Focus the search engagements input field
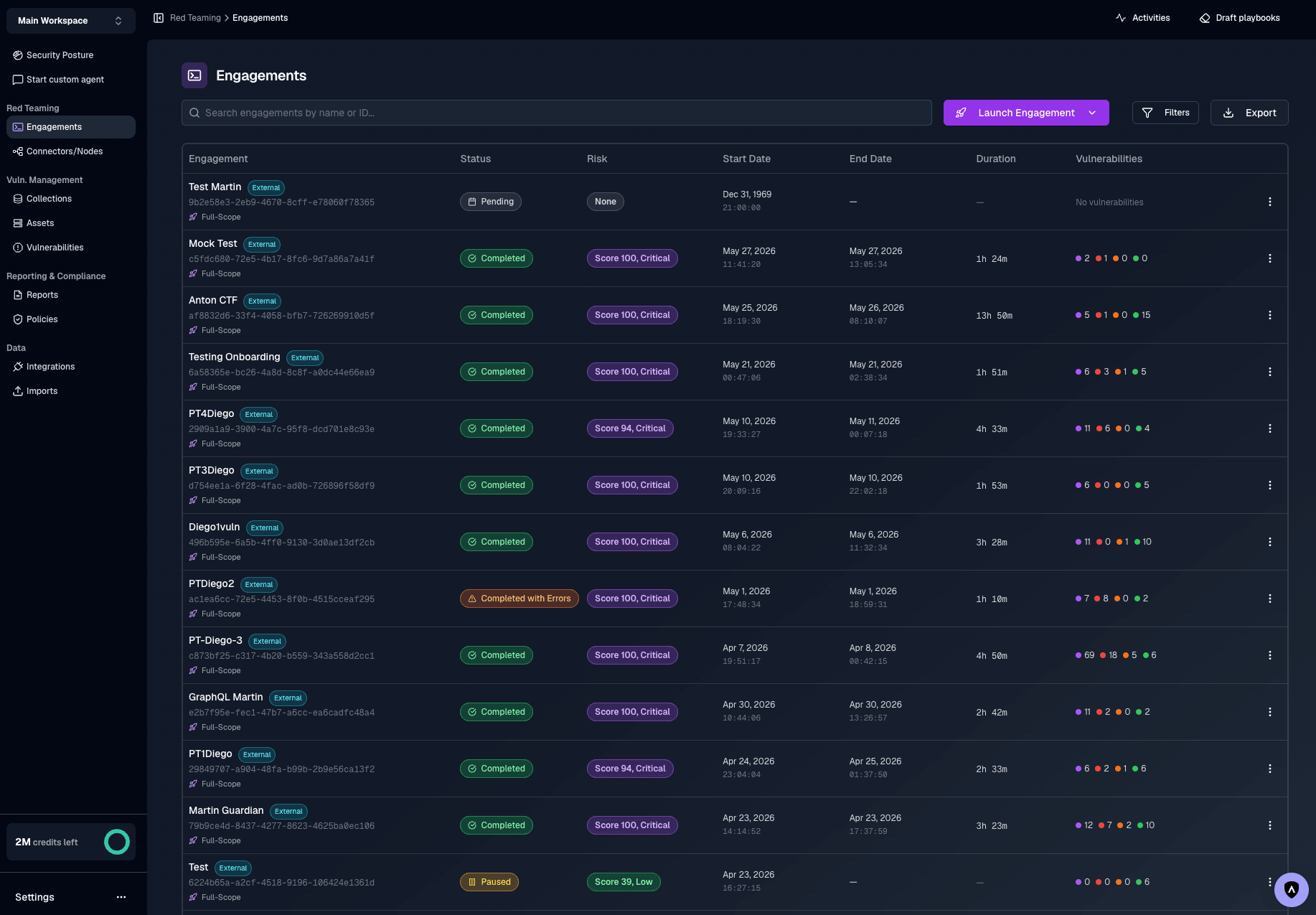The width and height of the screenshot is (1316, 915). 557,113
